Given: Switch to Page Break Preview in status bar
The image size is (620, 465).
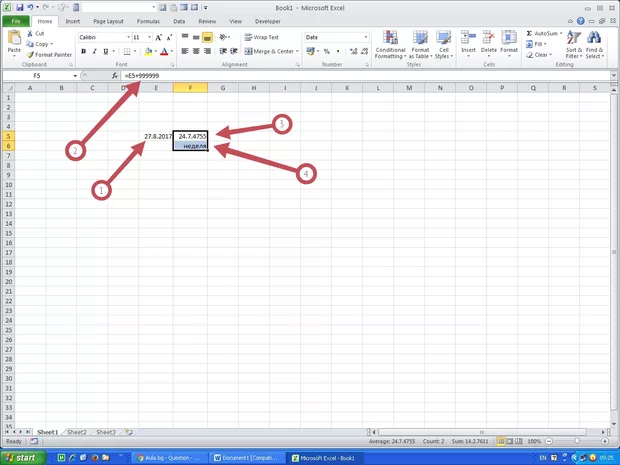Looking at the screenshot, I should 519,441.
